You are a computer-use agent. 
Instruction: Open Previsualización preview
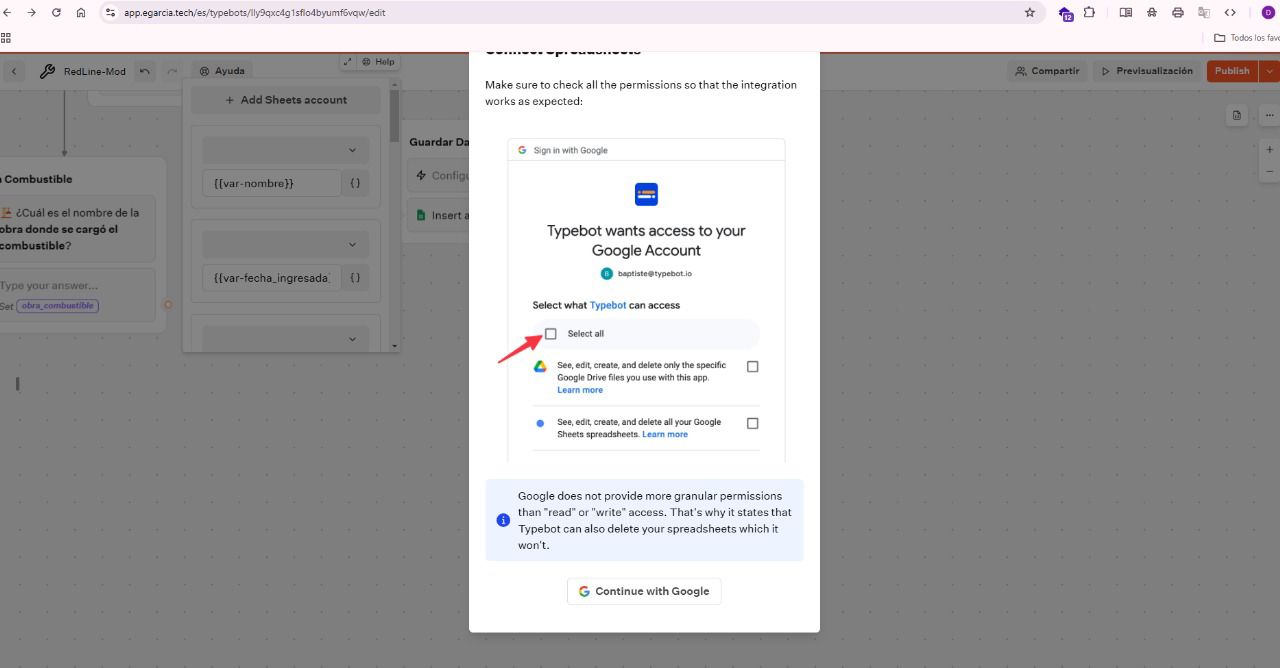point(1147,71)
